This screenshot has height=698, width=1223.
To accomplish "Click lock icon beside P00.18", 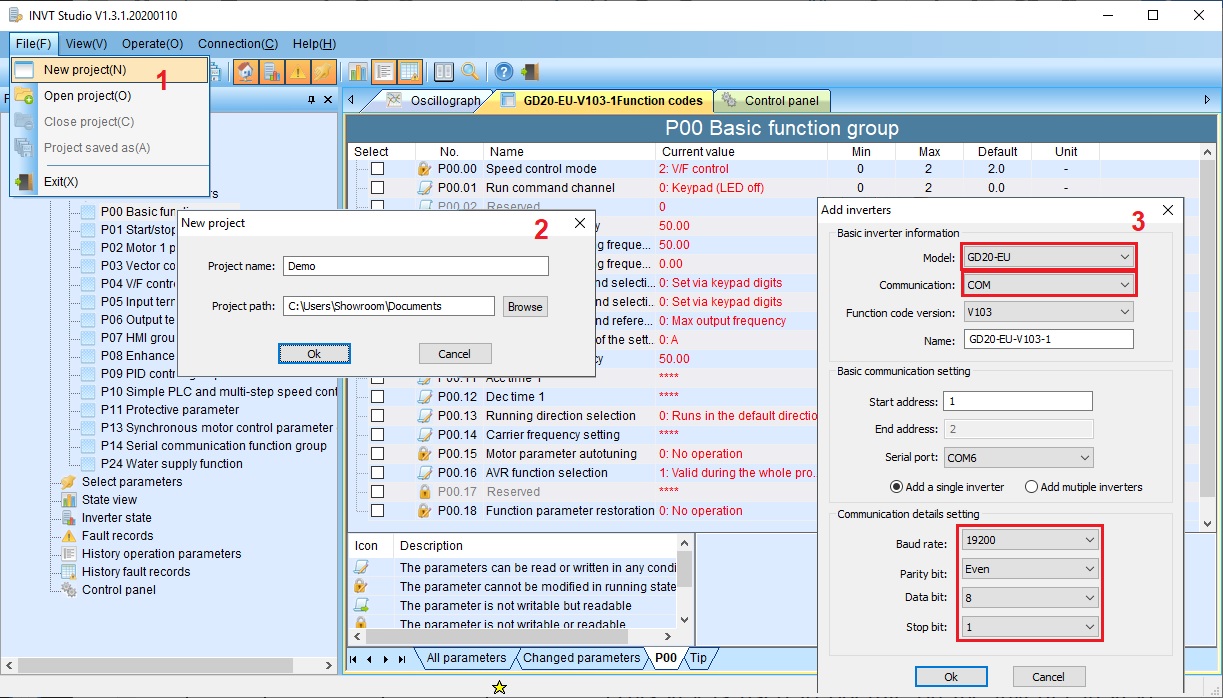I will [424, 511].
